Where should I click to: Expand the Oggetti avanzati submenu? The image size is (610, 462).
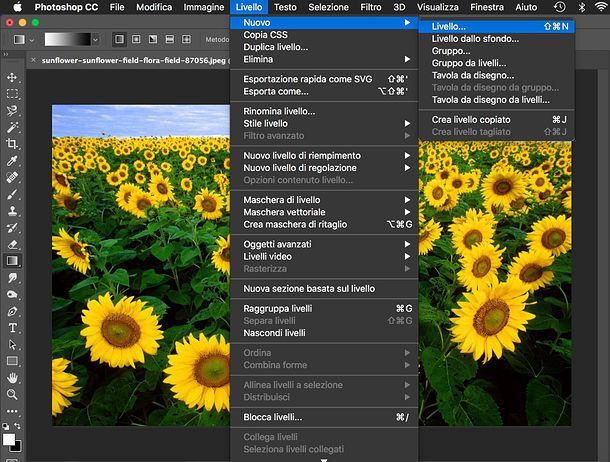(324, 244)
